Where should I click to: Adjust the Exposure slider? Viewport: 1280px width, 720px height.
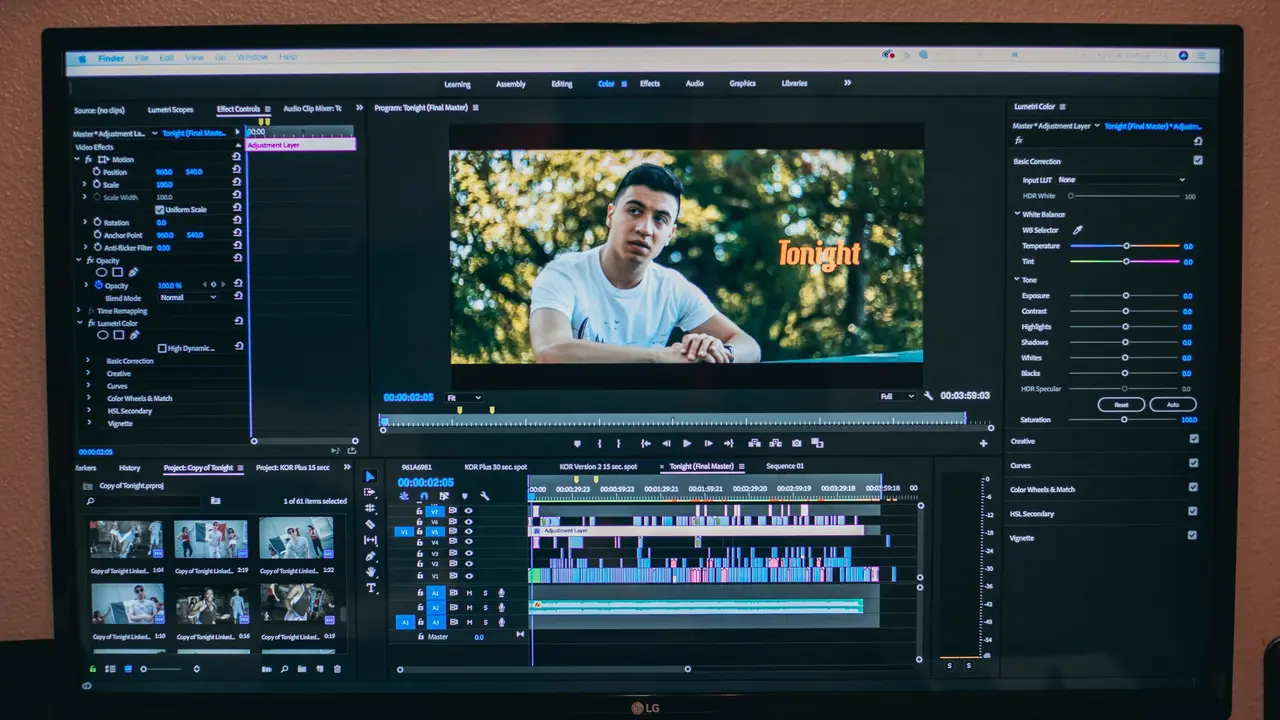[1126, 296]
